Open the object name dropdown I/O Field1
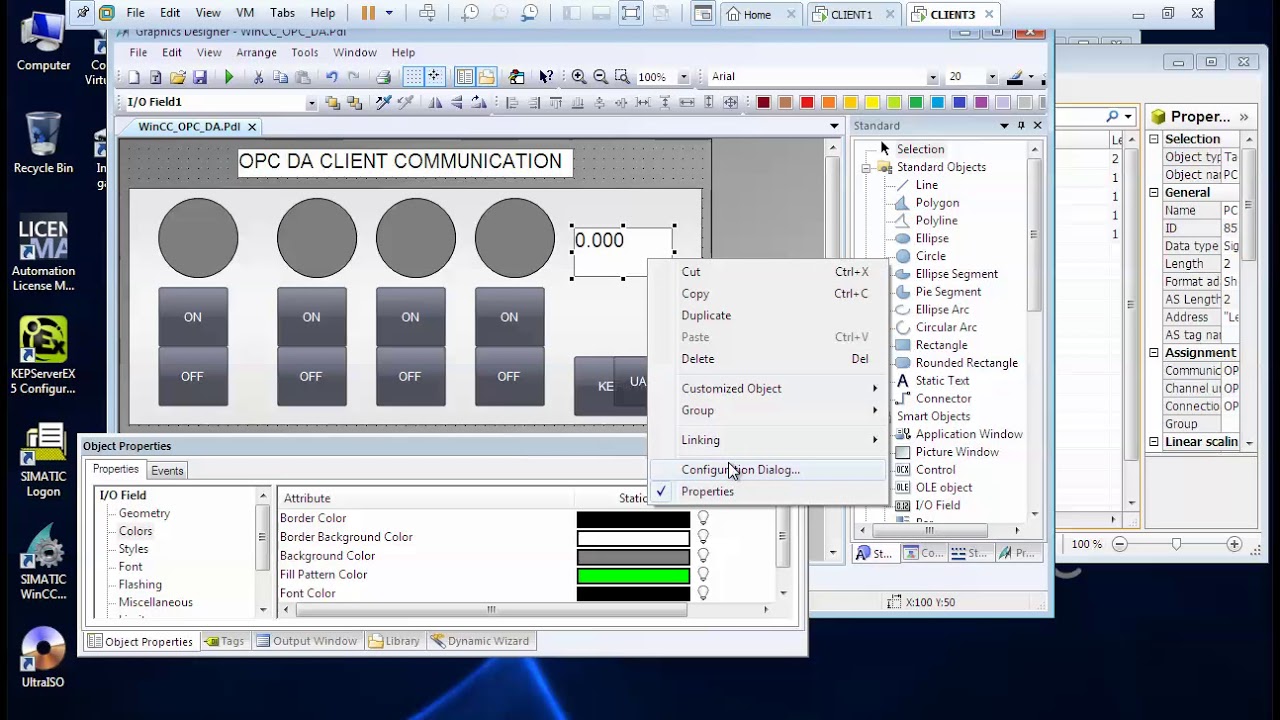This screenshot has width=1280, height=720. (x=311, y=103)
